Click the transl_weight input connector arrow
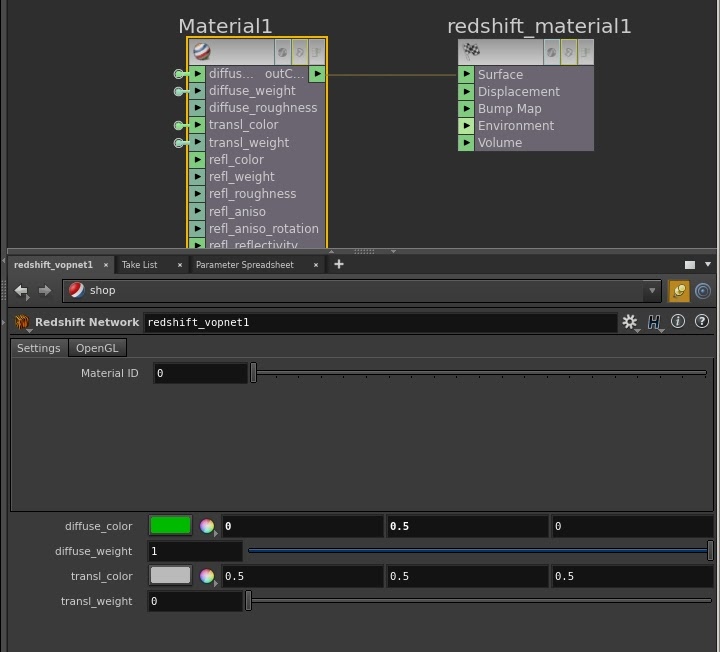Image resolution: width=720 pixels, height=652 pixels. 197,142
